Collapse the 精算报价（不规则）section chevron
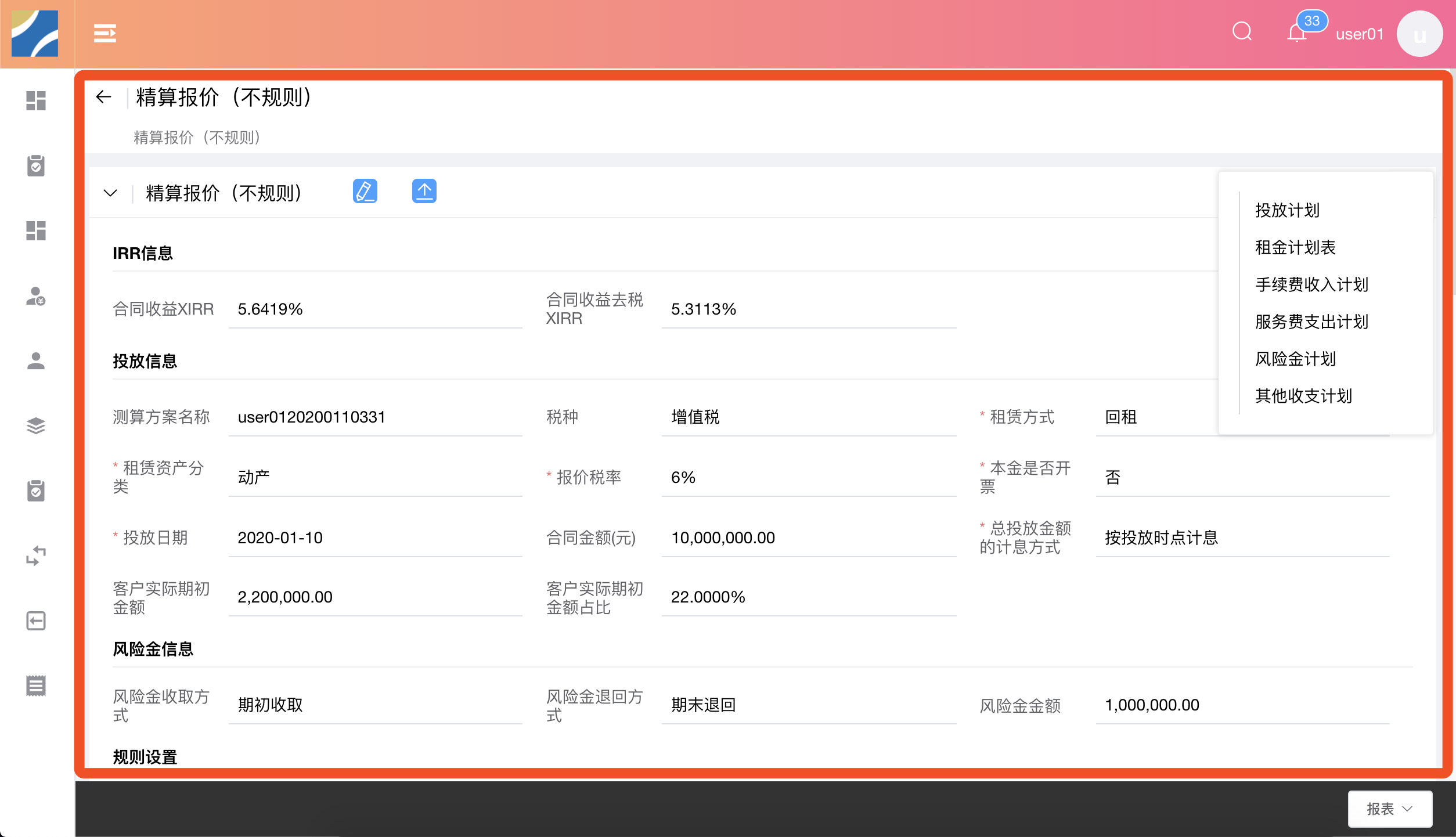The height and width of the screenshot is (837, 1456). 110,192
